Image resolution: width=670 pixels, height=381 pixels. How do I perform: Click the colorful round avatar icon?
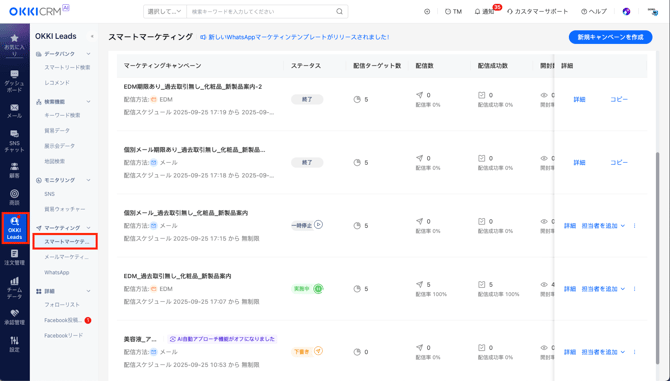[626, 12]
